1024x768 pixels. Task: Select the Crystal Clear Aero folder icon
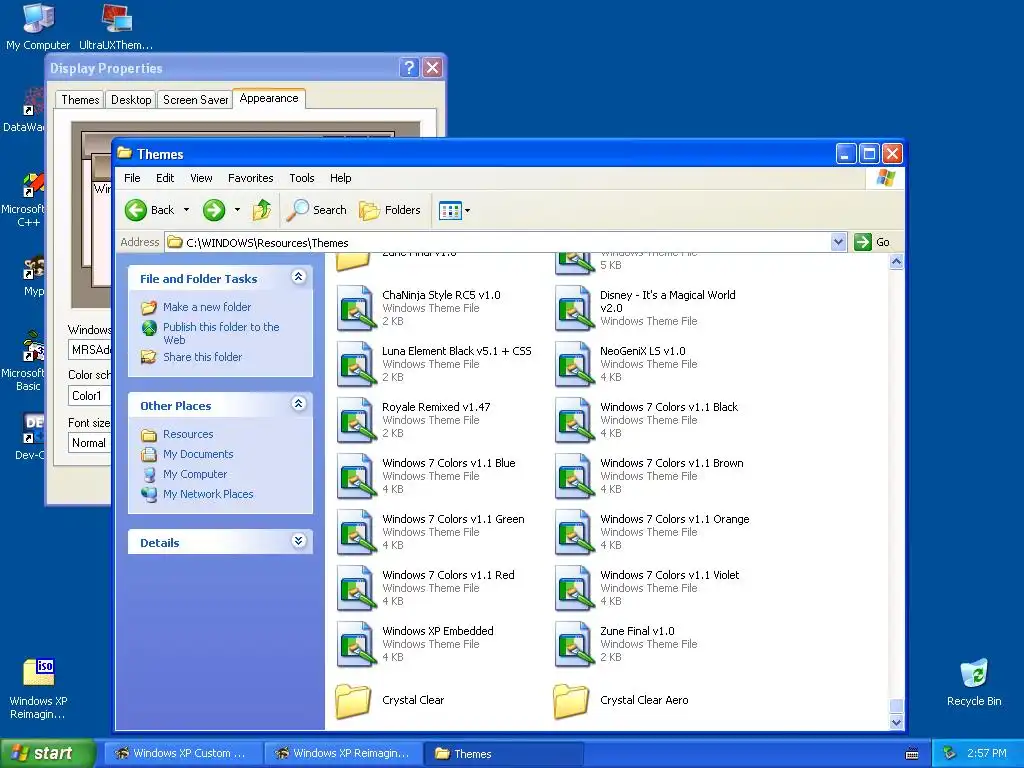coord(571,701)
